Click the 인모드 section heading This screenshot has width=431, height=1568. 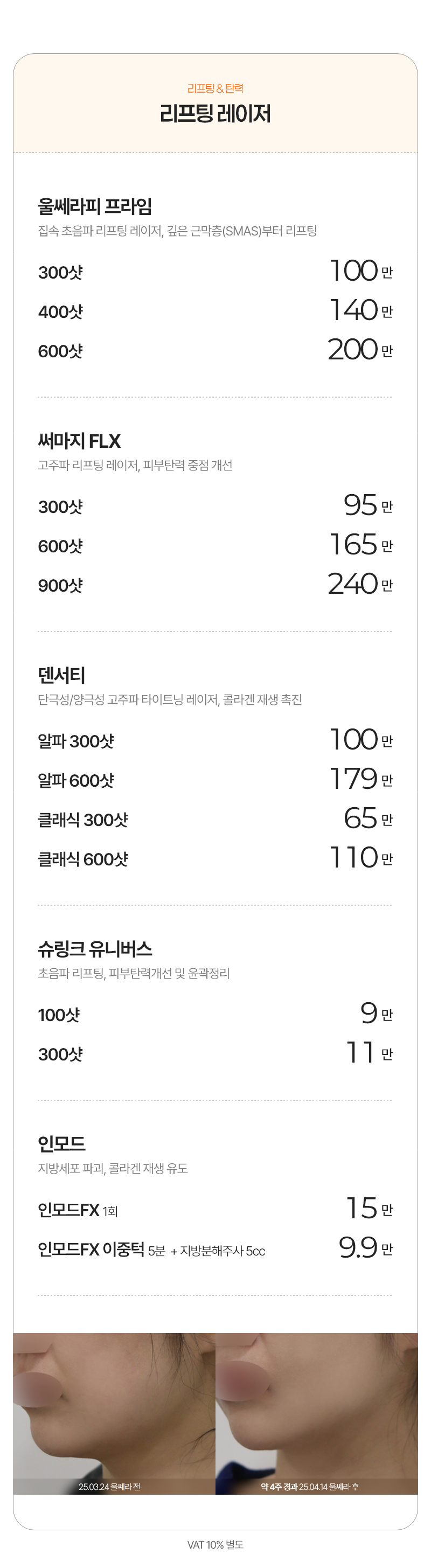click(x=61, y=1144)
